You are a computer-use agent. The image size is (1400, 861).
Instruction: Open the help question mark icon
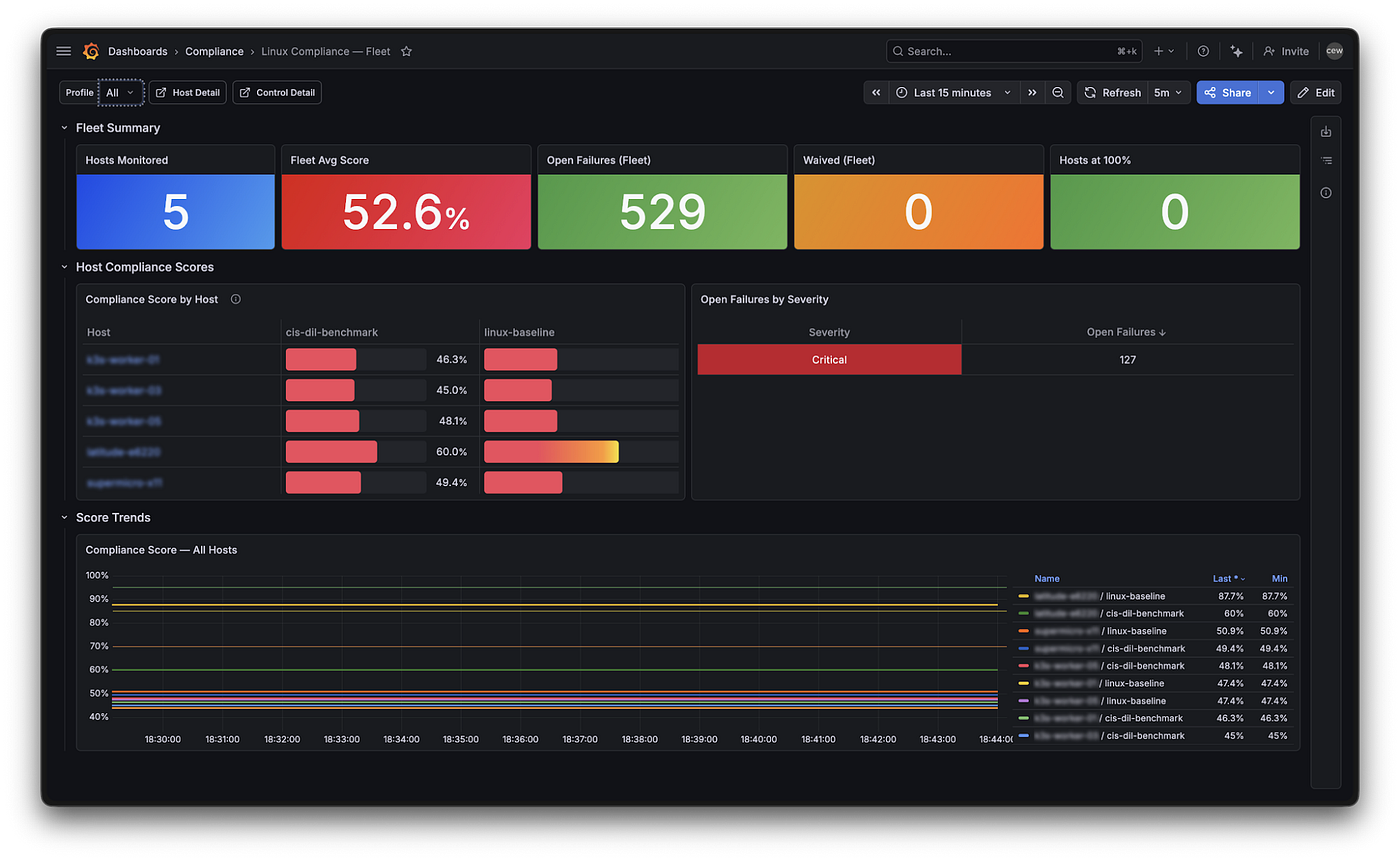point(1203,51)
